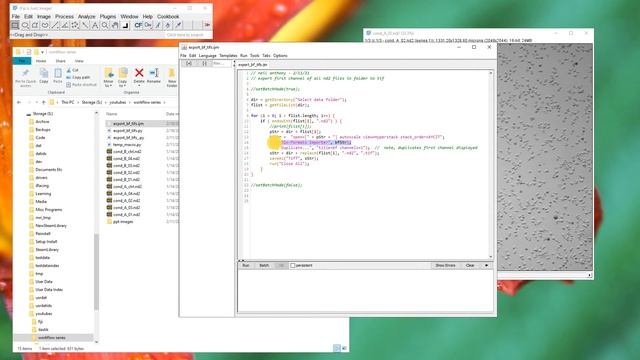The width and height of the screenshot is (640, 360).
Task: Select the Rectangle selection tool in Fiji
Action: pyautogui.click(x=15, y=25)
